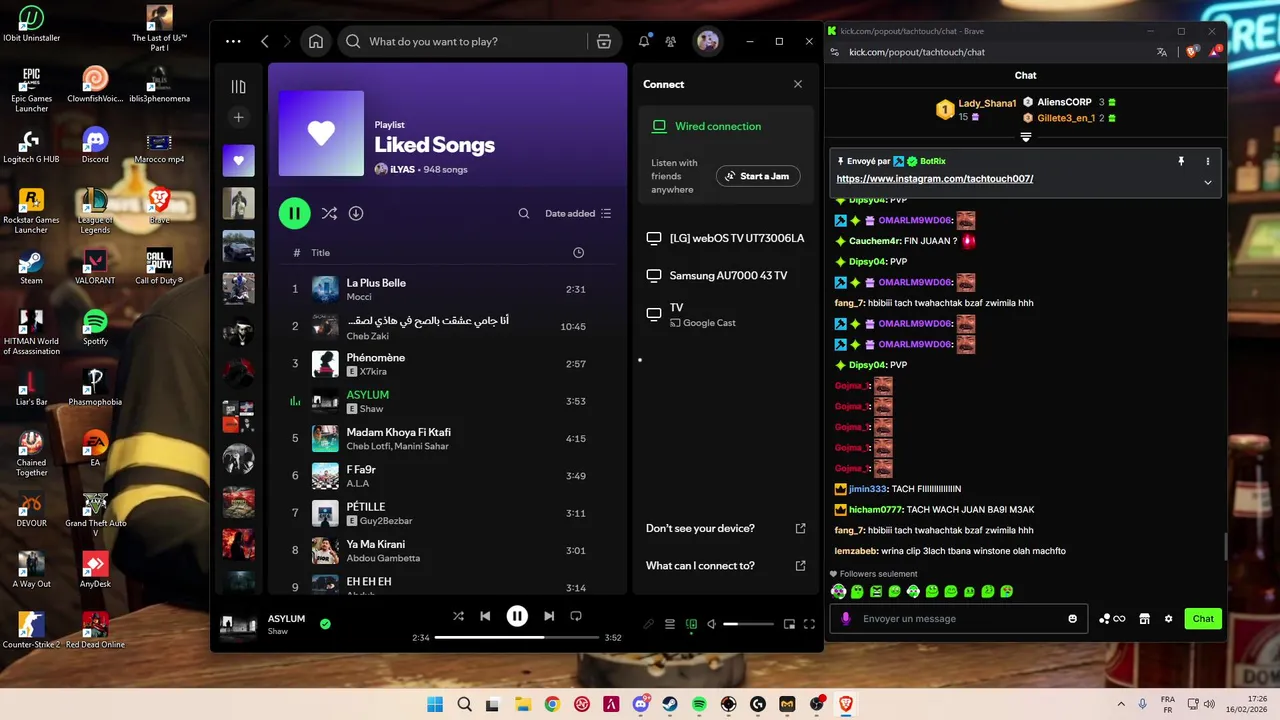This screenshot has width=1280, height=720.
Task: Click the 'Envoyer un message' chat input
Action: coord(960,619)
